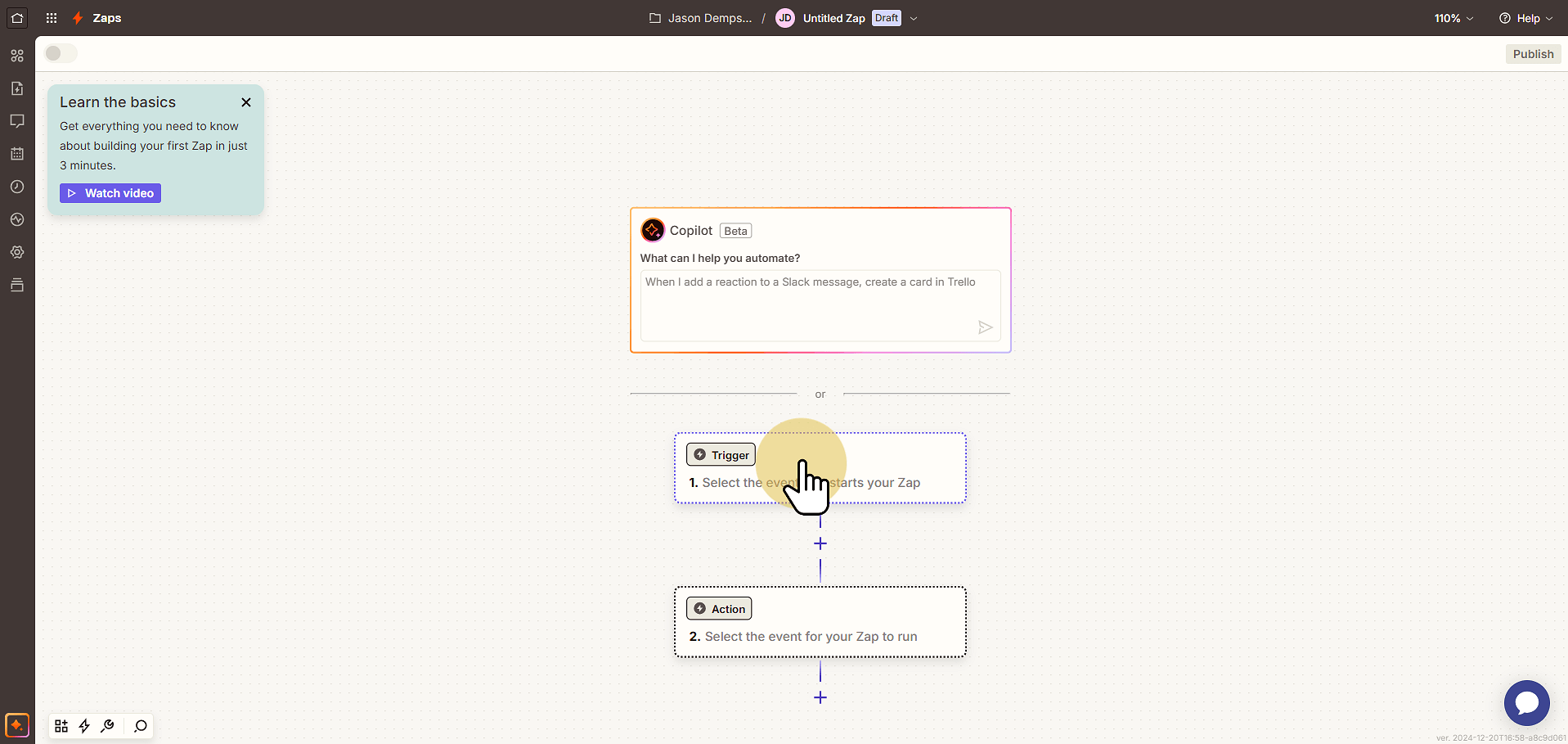Open the settings gear in left sidebar
This screenshot has height=744, width=1568.
[x=17, y=252]
